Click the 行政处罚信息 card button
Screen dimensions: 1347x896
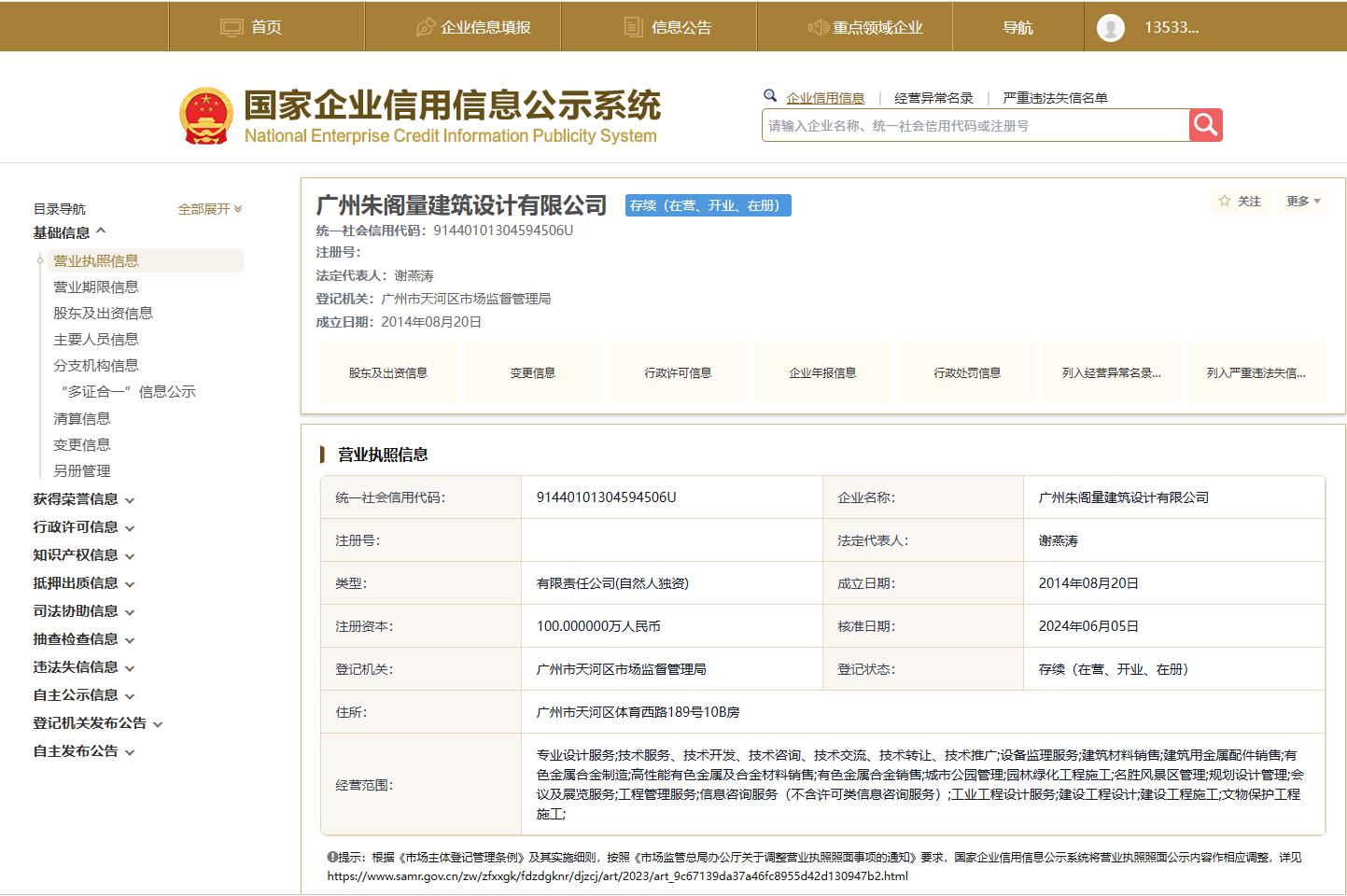click(x=967, y=372)
